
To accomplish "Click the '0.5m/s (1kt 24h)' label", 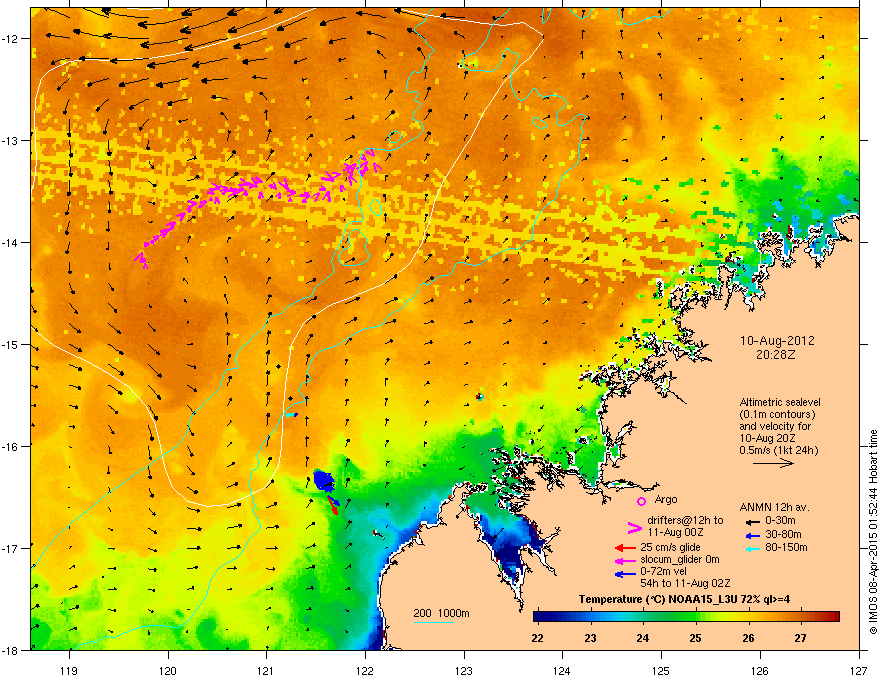I will click(778, 451).
